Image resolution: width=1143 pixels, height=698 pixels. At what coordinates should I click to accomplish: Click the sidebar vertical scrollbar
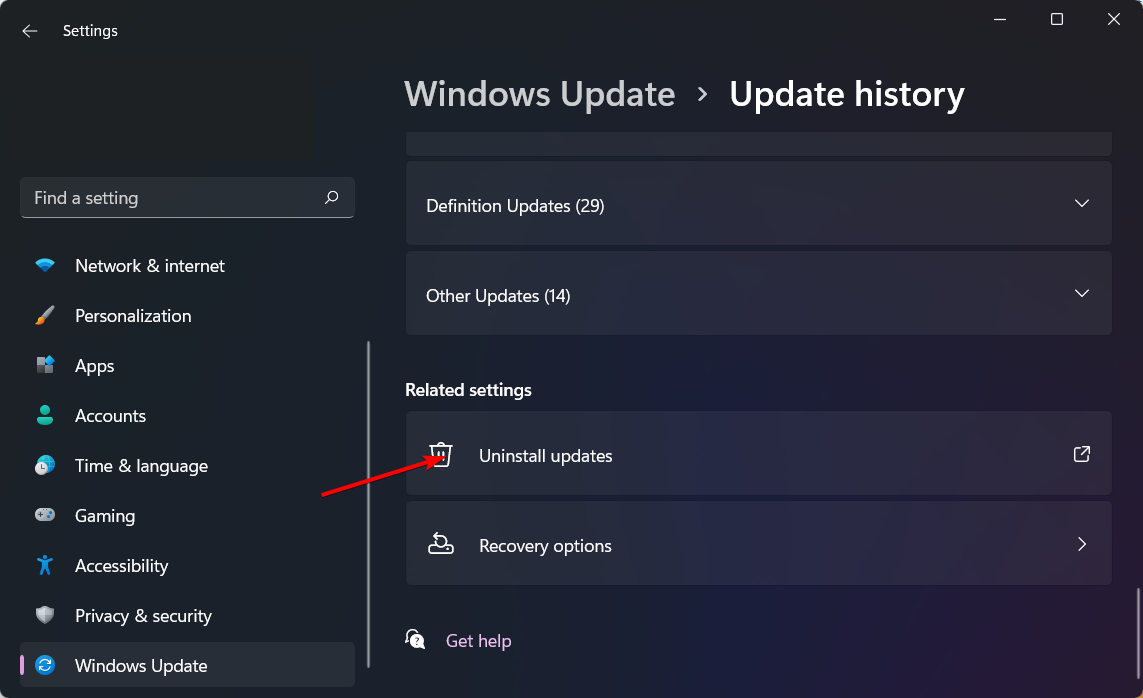pyautogui.click(x=369, y=500)
